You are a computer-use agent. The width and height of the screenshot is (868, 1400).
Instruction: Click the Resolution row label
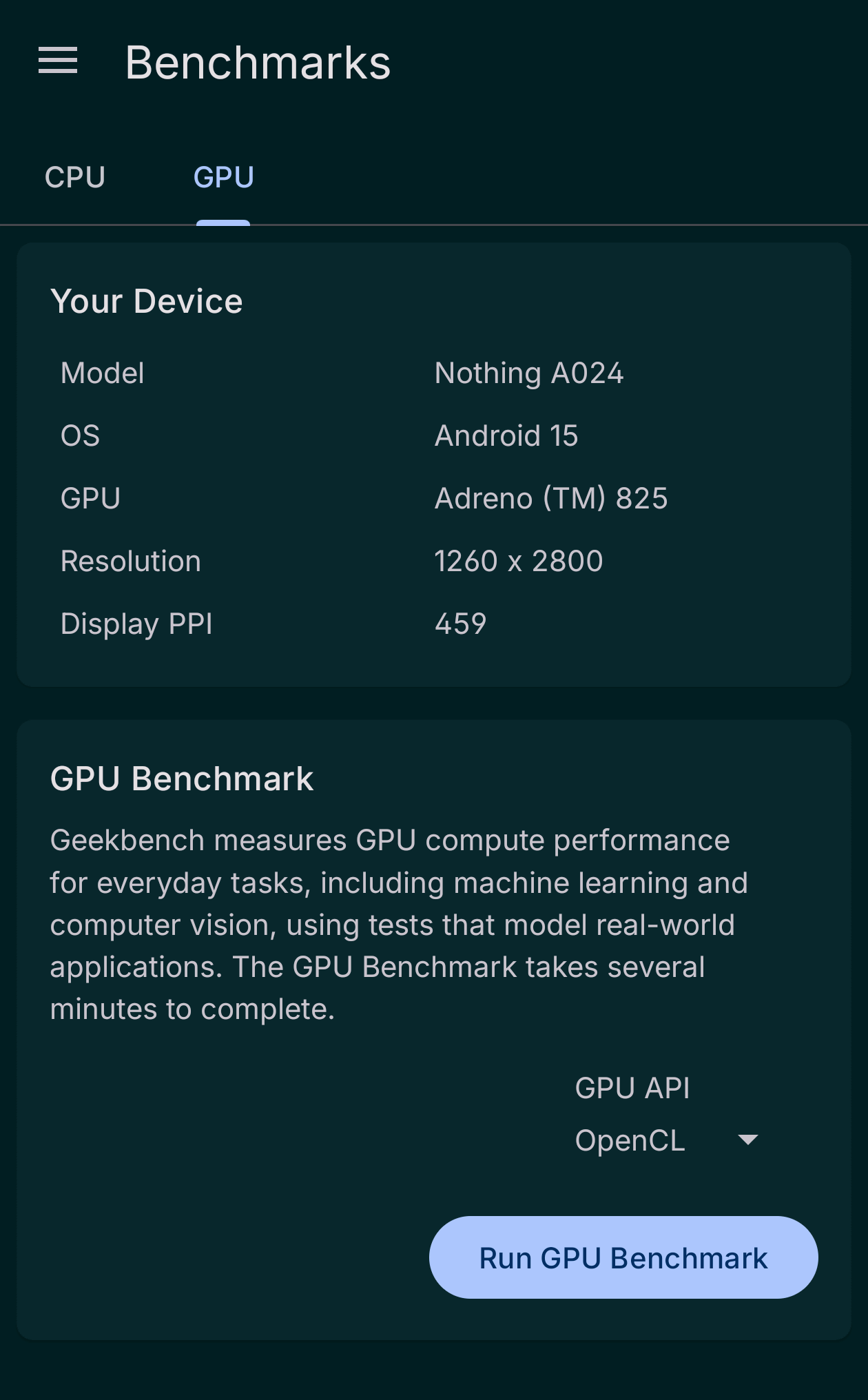click(130, 562)
